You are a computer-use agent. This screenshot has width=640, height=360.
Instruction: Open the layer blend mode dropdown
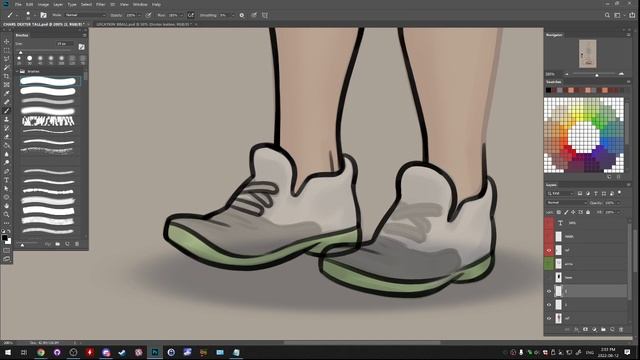click(x=566, y=203)
